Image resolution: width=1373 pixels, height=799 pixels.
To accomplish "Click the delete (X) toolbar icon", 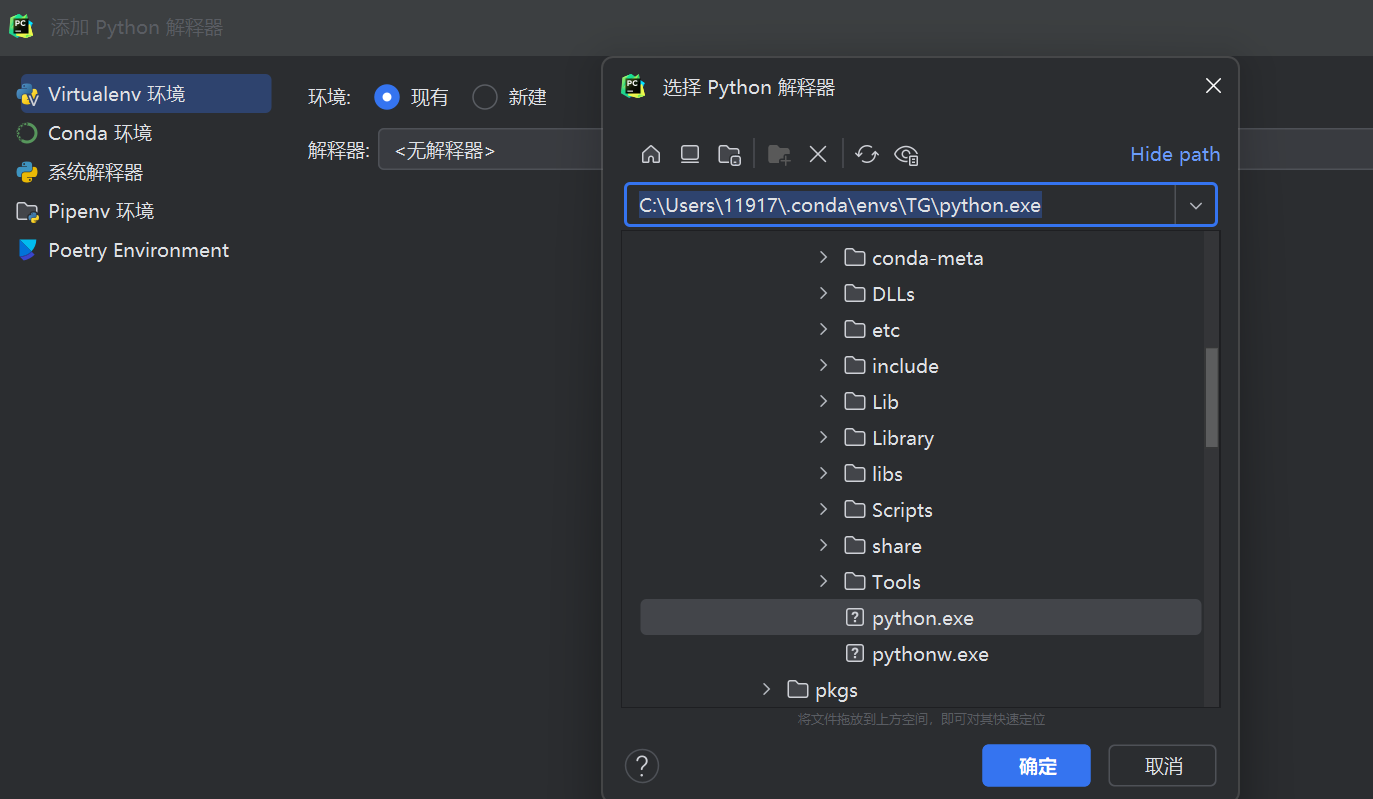I will (818, 154).
